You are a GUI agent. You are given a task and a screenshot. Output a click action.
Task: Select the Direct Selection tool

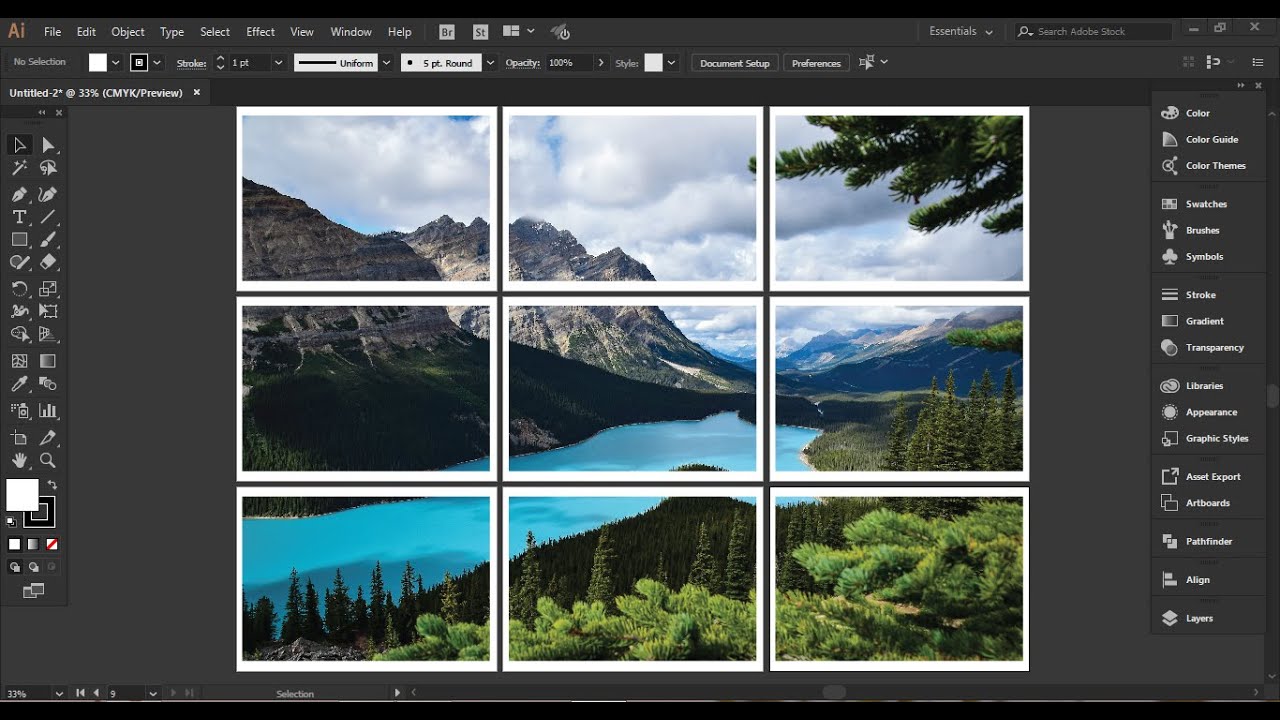pyautogui.click(x=48, y=145)
